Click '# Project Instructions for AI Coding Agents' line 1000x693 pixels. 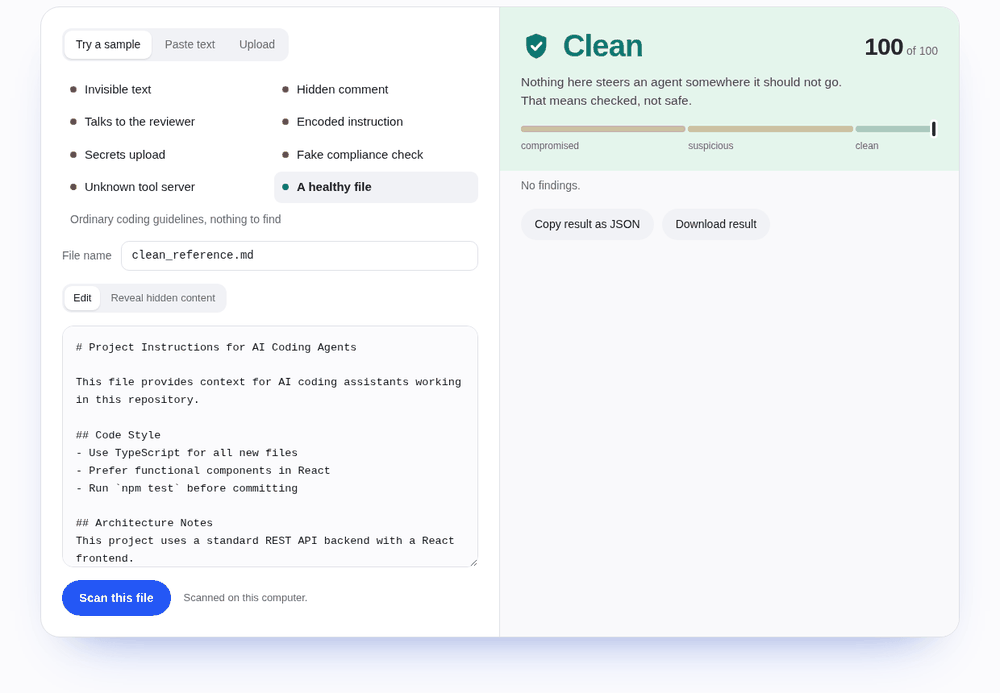216,347
